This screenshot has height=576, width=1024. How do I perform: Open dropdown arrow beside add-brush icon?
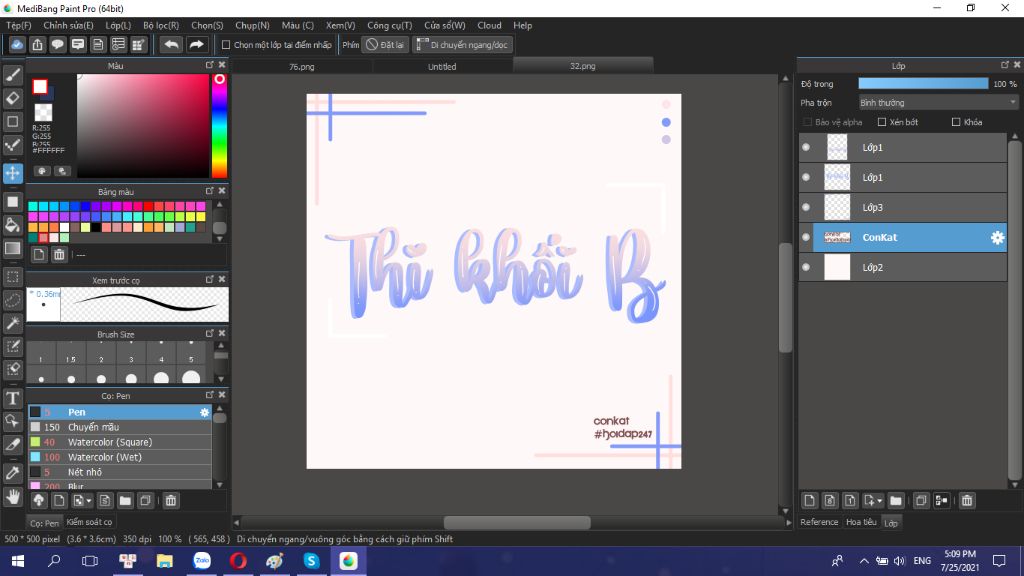coord(89,501)
